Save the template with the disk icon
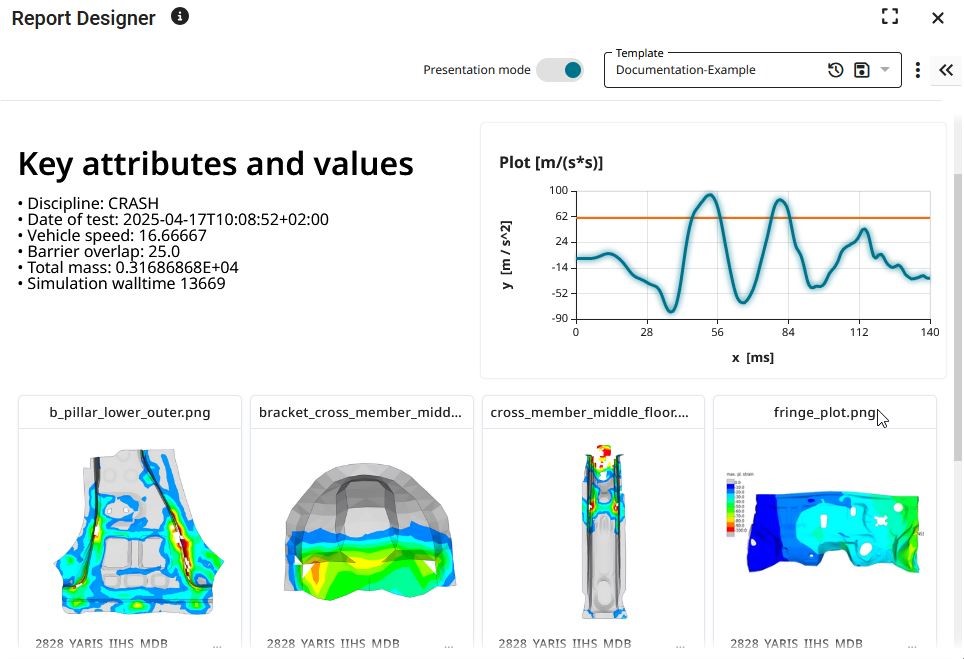 (x=861, y=70)
